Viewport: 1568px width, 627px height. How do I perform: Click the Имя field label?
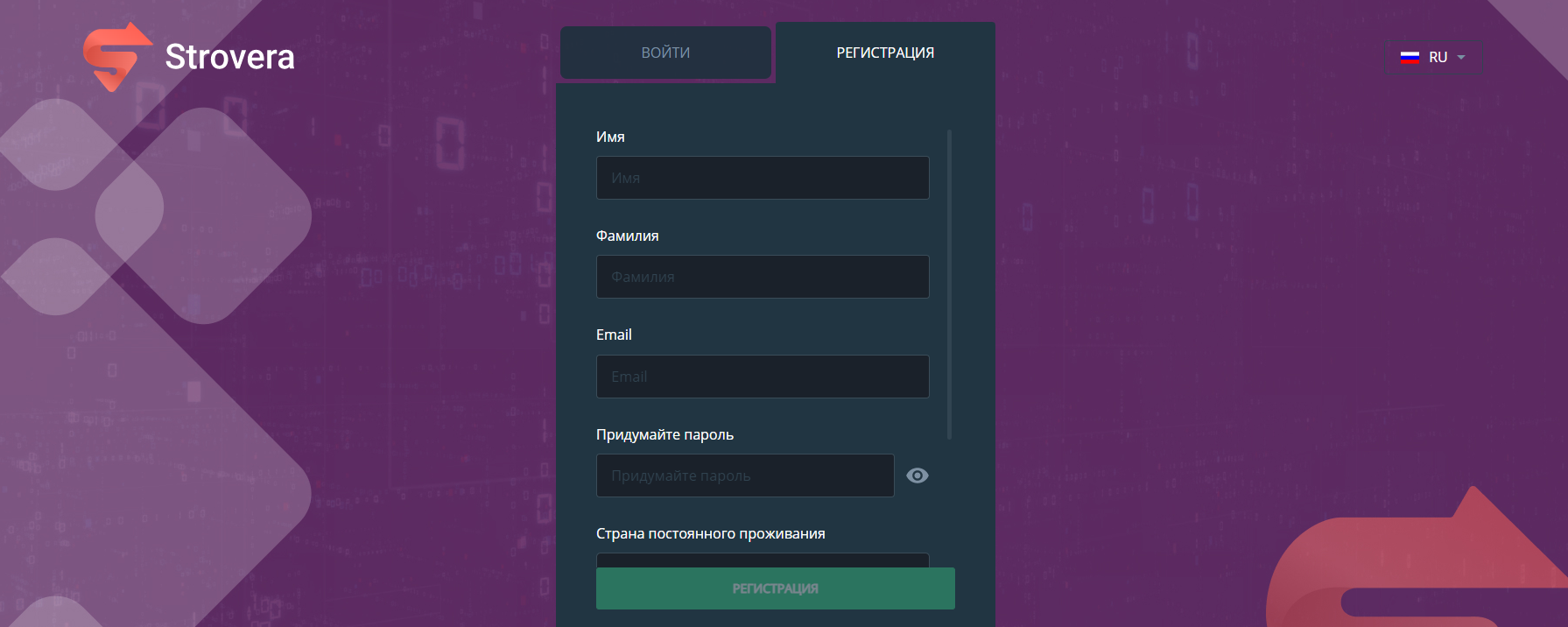[x=610, y=137]
